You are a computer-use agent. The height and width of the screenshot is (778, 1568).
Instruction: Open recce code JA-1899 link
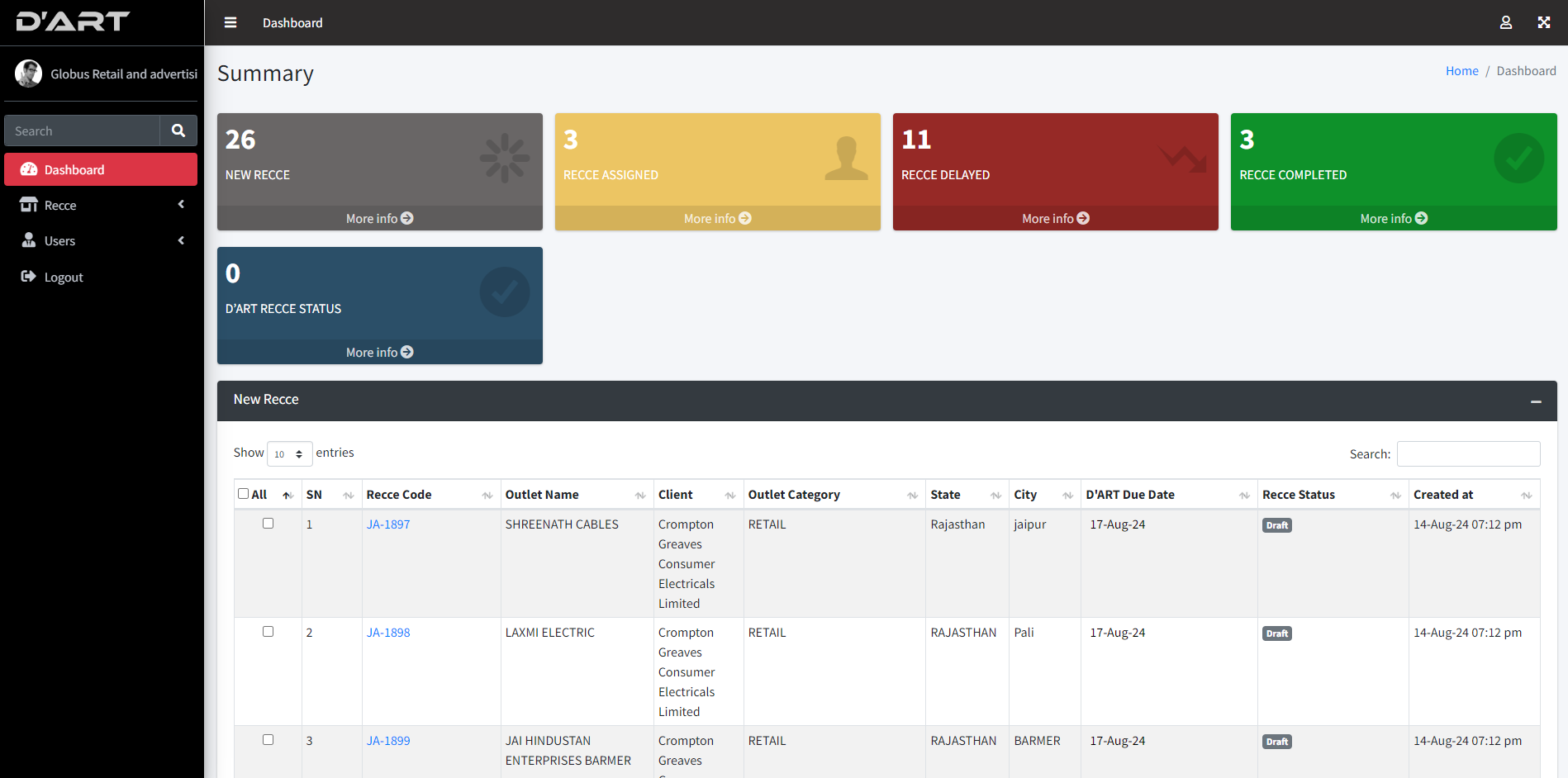[388, 741]
